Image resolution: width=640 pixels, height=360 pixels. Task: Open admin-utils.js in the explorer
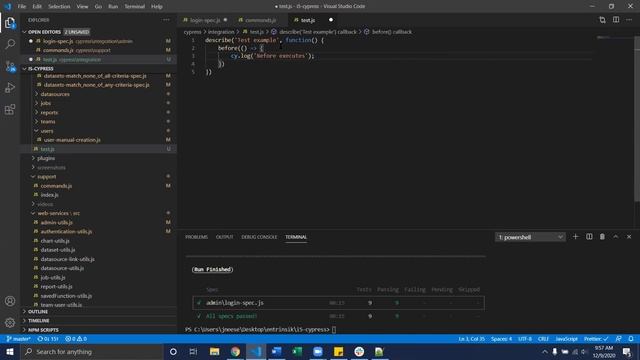pyautogui.click(x=56, y=222)
